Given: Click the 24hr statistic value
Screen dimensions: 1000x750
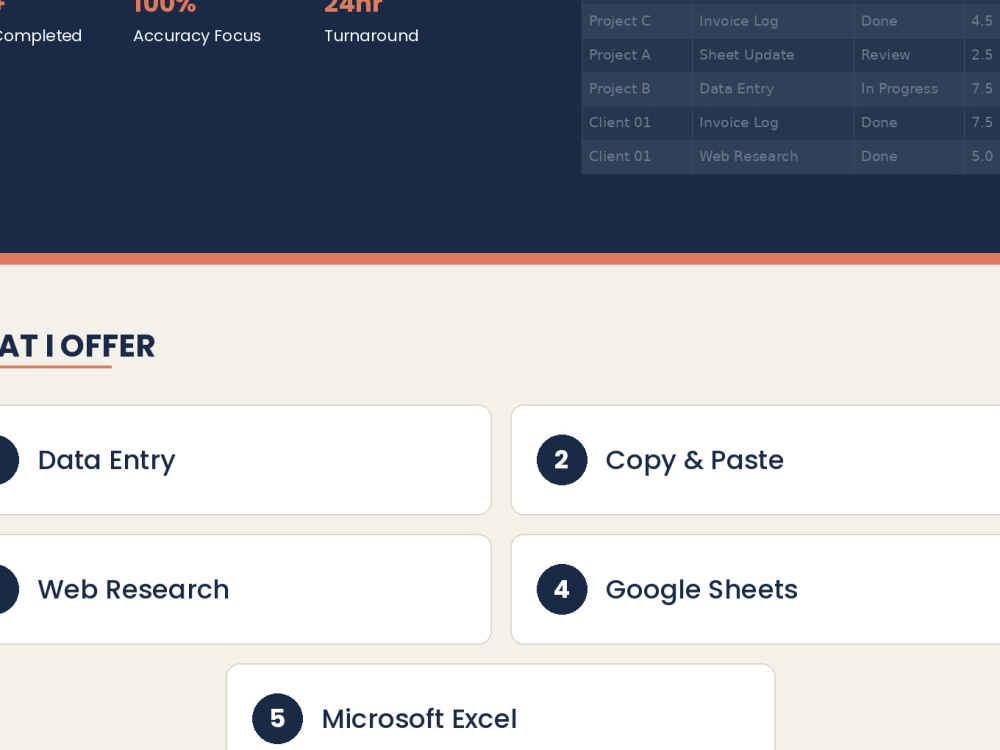Looking at the screenshot, I should pos(353,6).
